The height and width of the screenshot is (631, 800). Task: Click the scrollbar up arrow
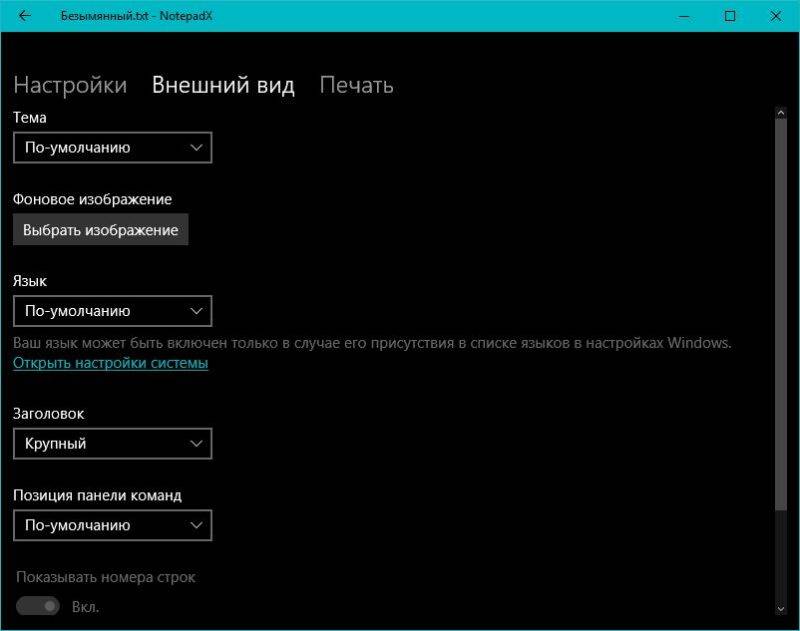781,113
